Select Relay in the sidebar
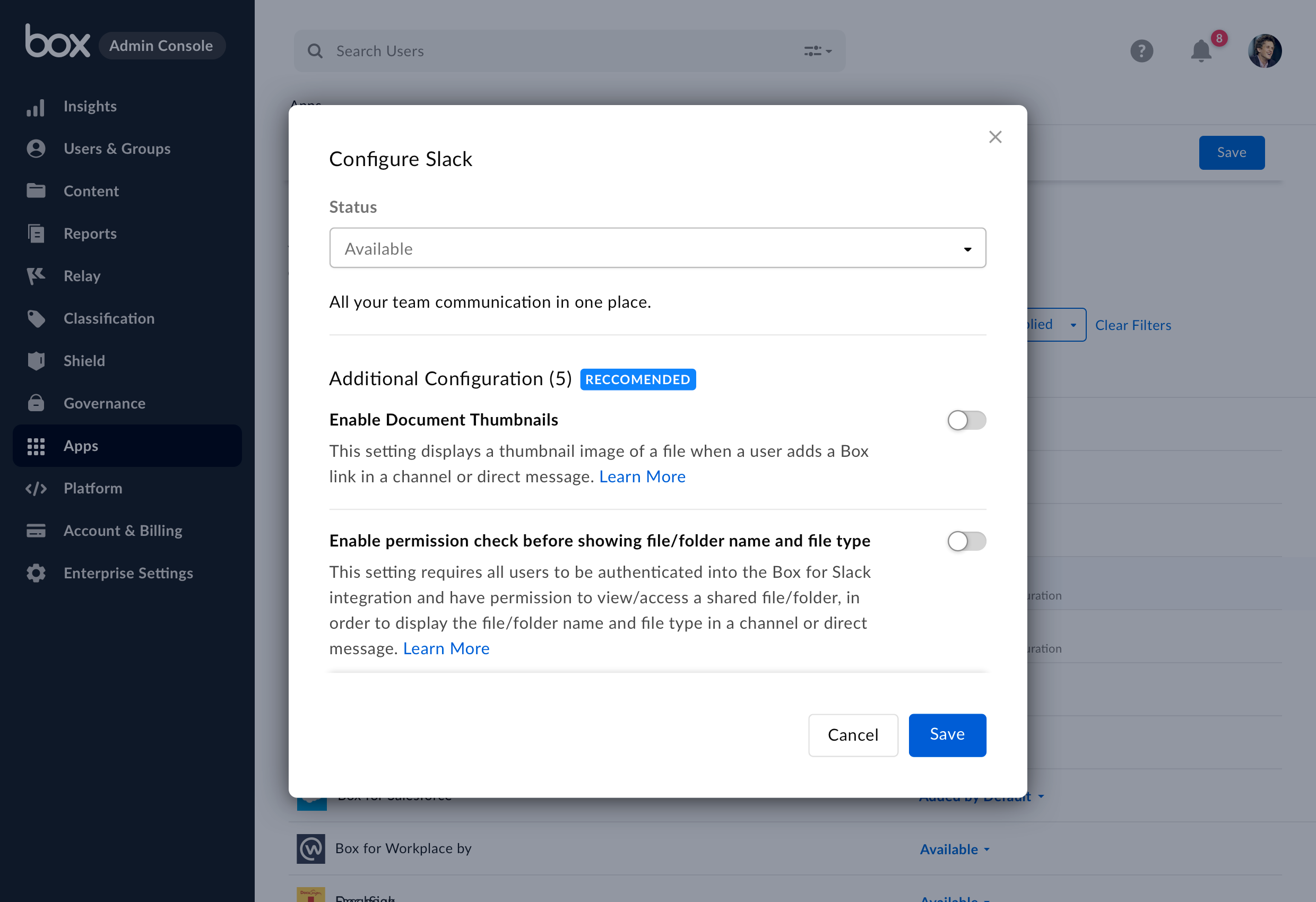 (x=82, y=276)
